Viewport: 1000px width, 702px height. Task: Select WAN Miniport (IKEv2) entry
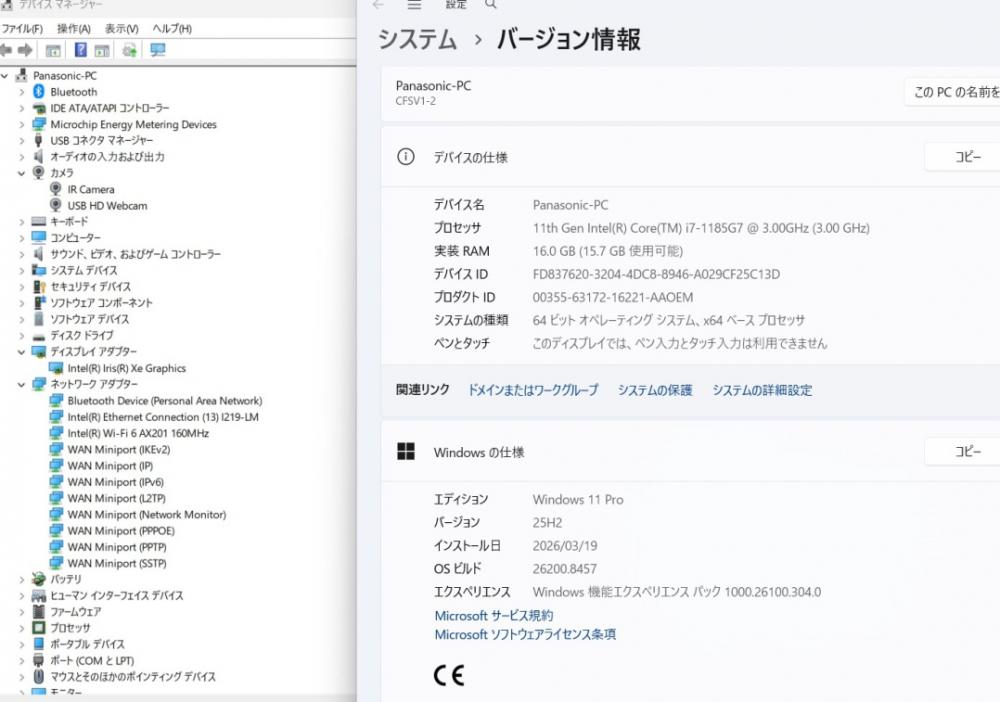click(x=119, y=450)
